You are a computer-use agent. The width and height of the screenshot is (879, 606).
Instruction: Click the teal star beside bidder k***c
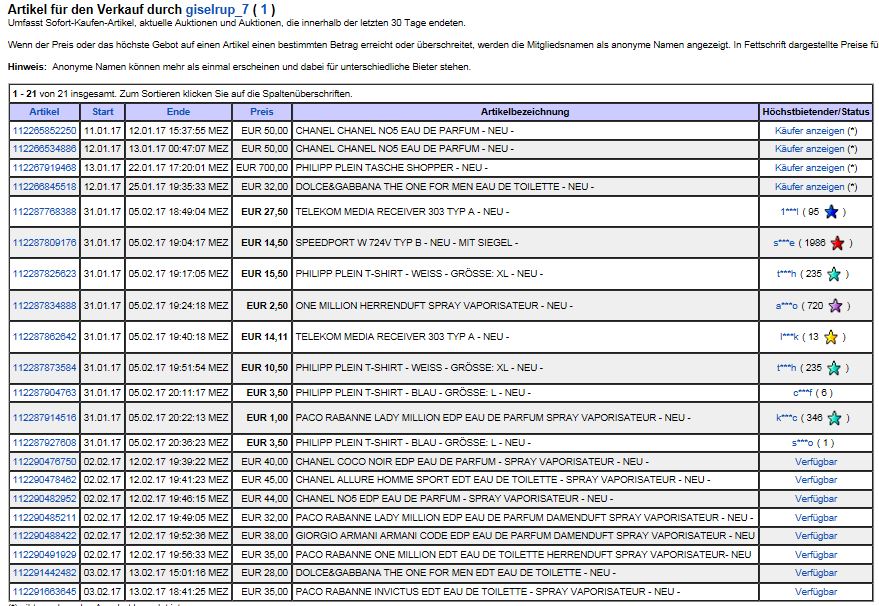click(x=834, y=418)
